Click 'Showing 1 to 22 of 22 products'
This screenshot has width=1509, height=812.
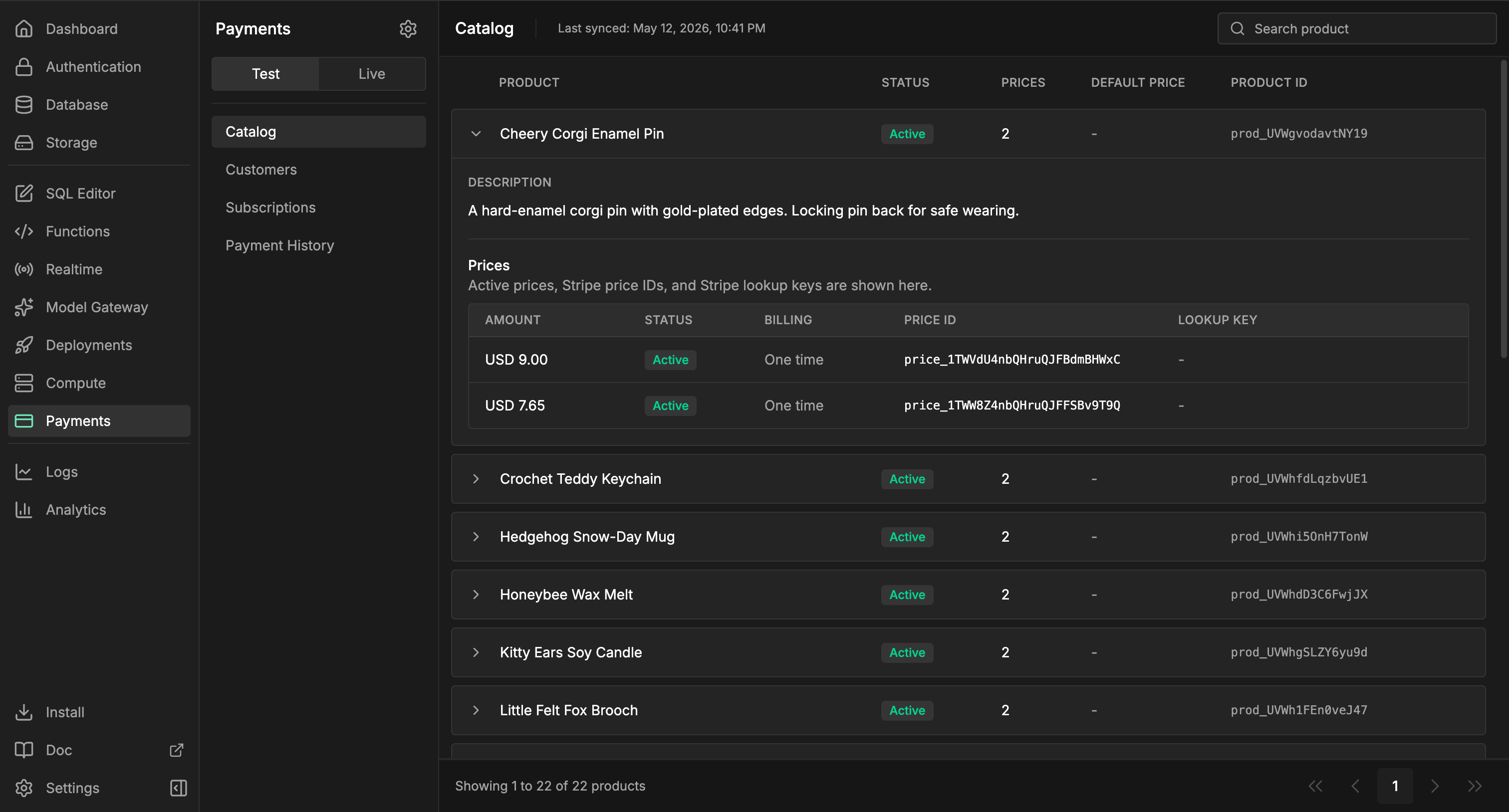[x=550, y=786]
